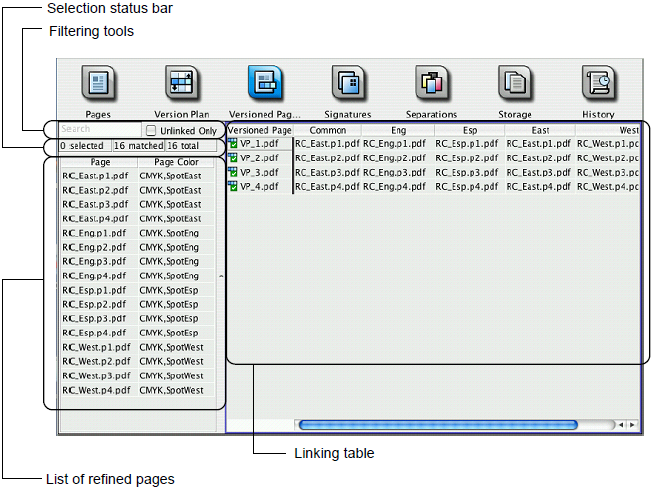Open the History view icon
Viewport: 653px width, 489px height.
(x=598, y=84)
